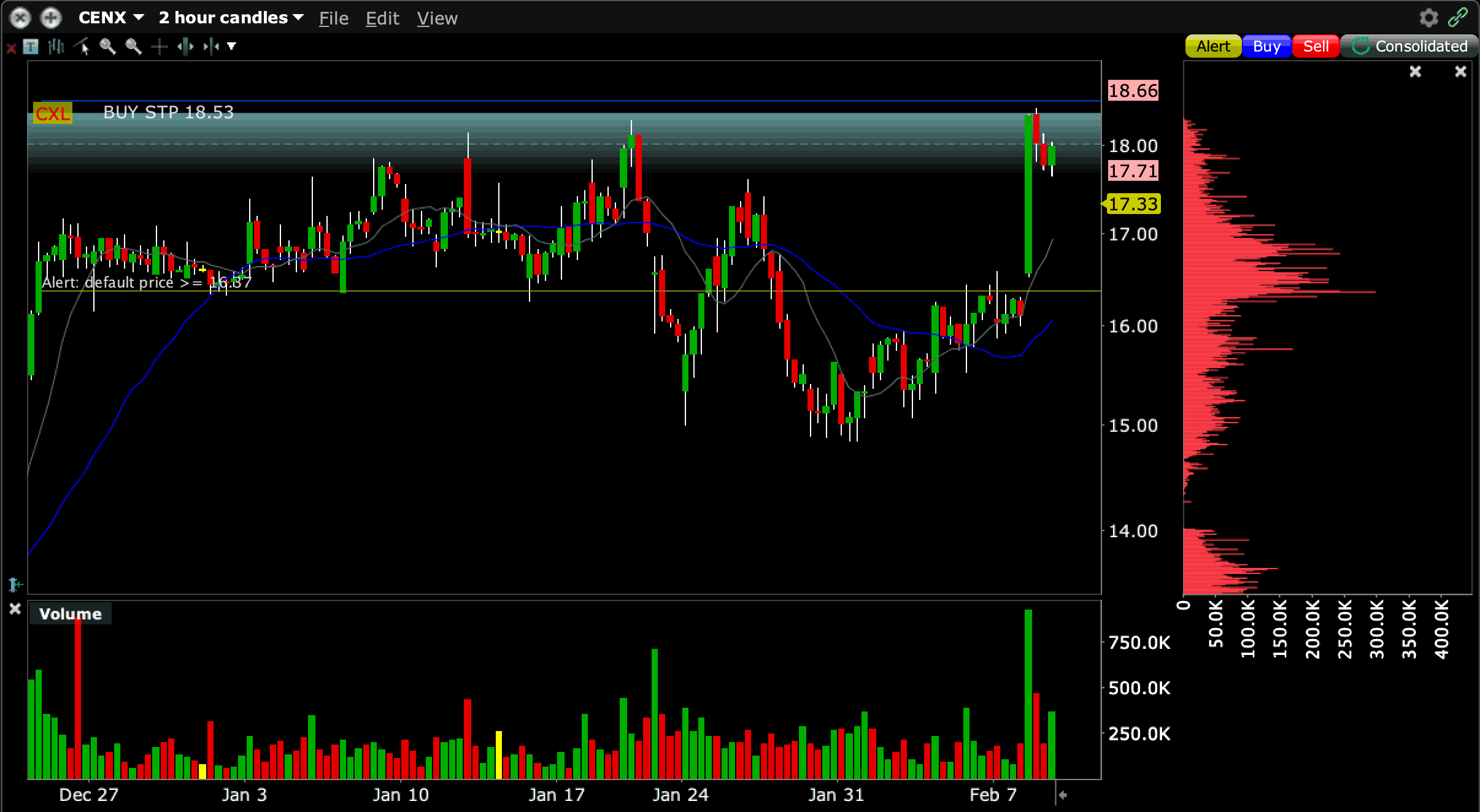Click the bar chart type icon
Image resolution: width=1480 pixels, height=812 pixels.
click(56, 47)
